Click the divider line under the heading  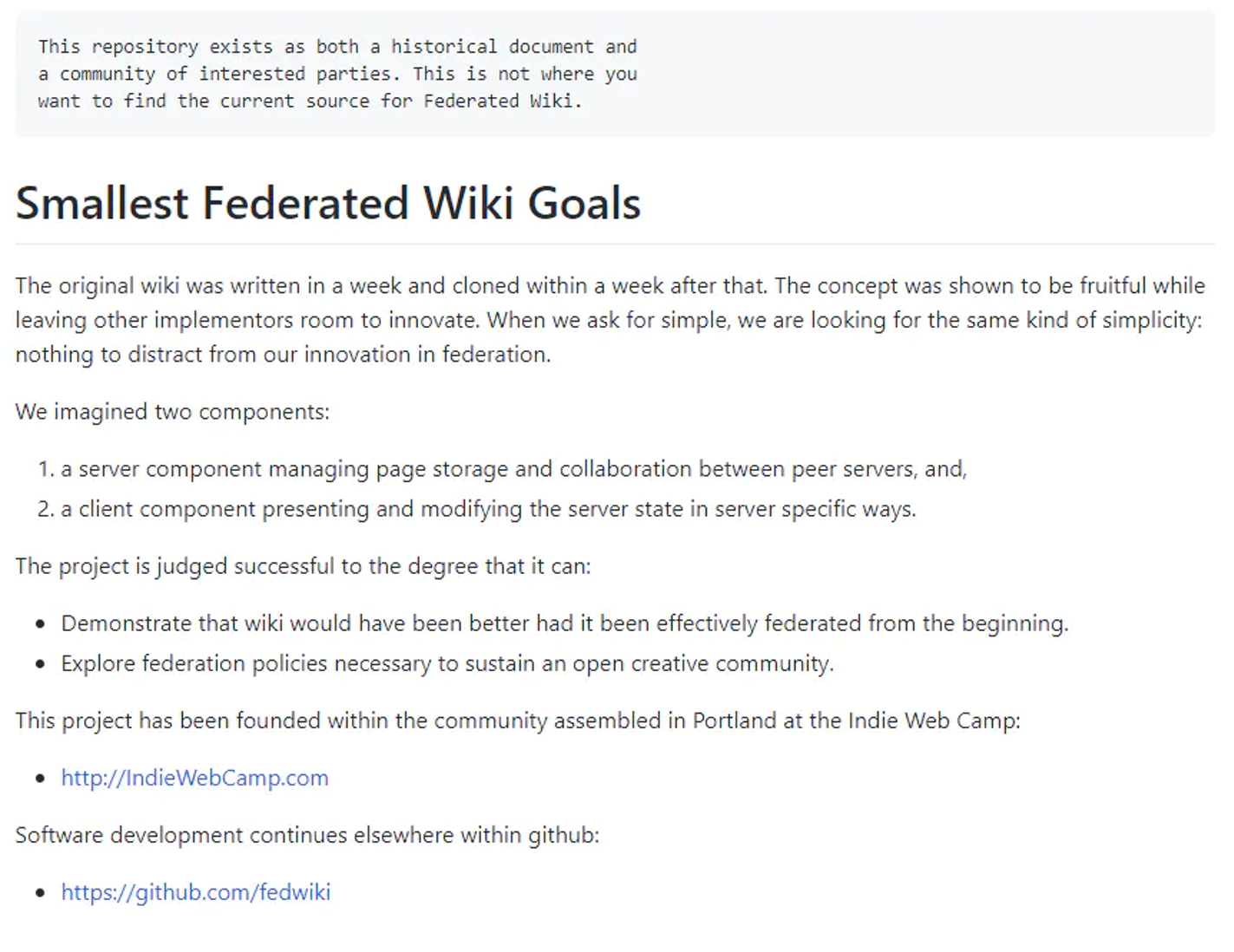(x=614, y=245)
